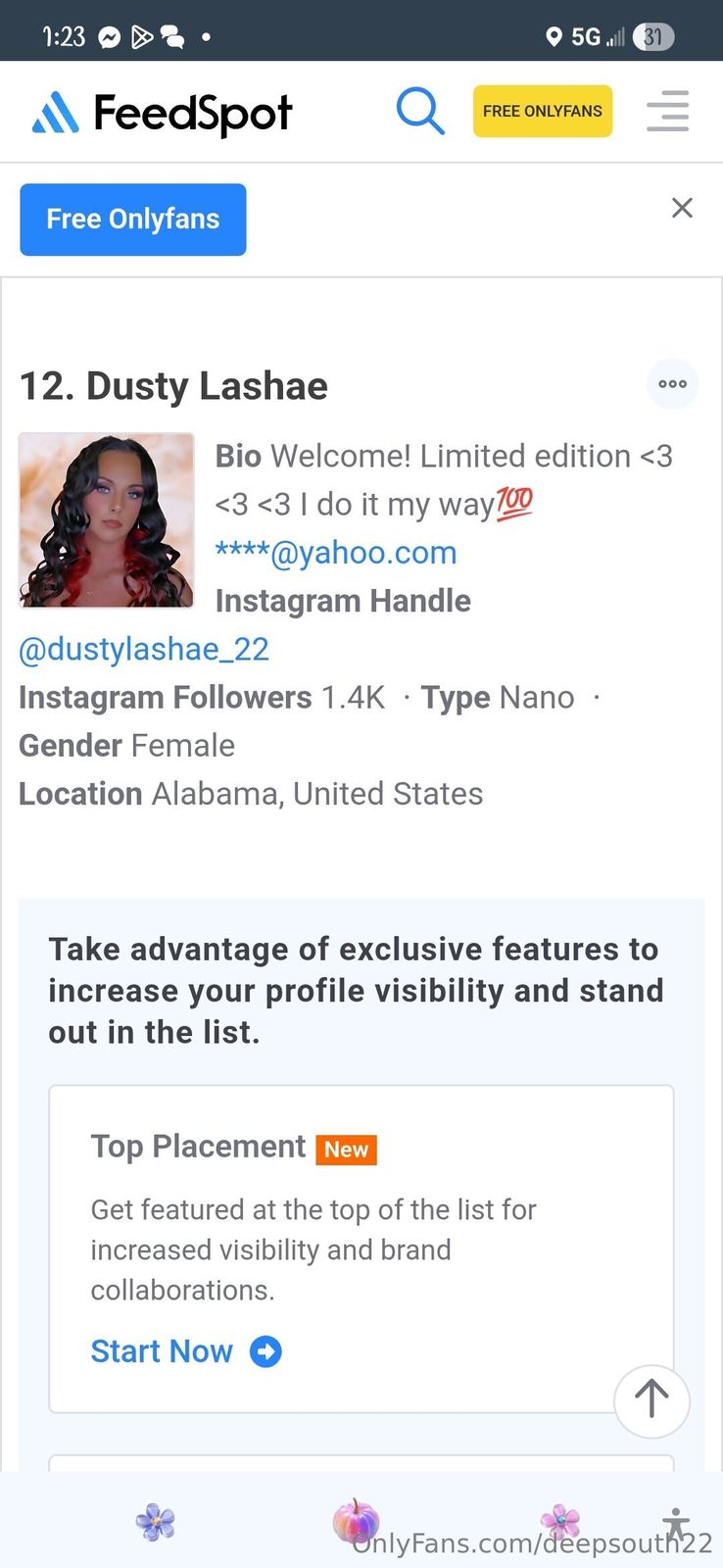The height and width of the screenshot is (1568, 723).
Task: Click the Start Now link
Action: (162, 1351)
